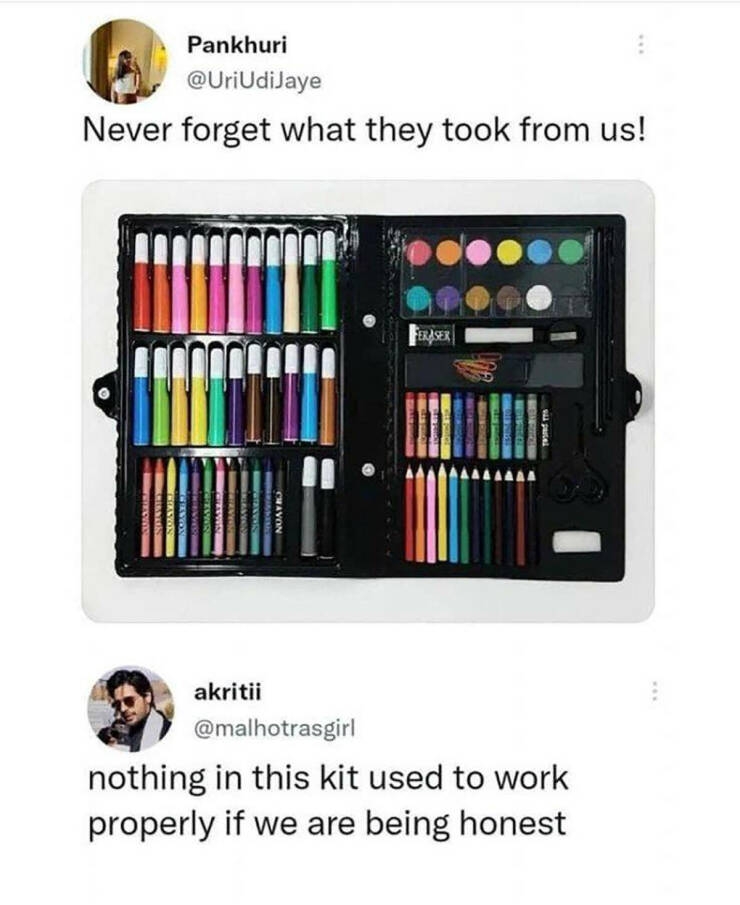Open the @UriUdiJaye handle link
740x905 pixels.
(x=254, y=81)
